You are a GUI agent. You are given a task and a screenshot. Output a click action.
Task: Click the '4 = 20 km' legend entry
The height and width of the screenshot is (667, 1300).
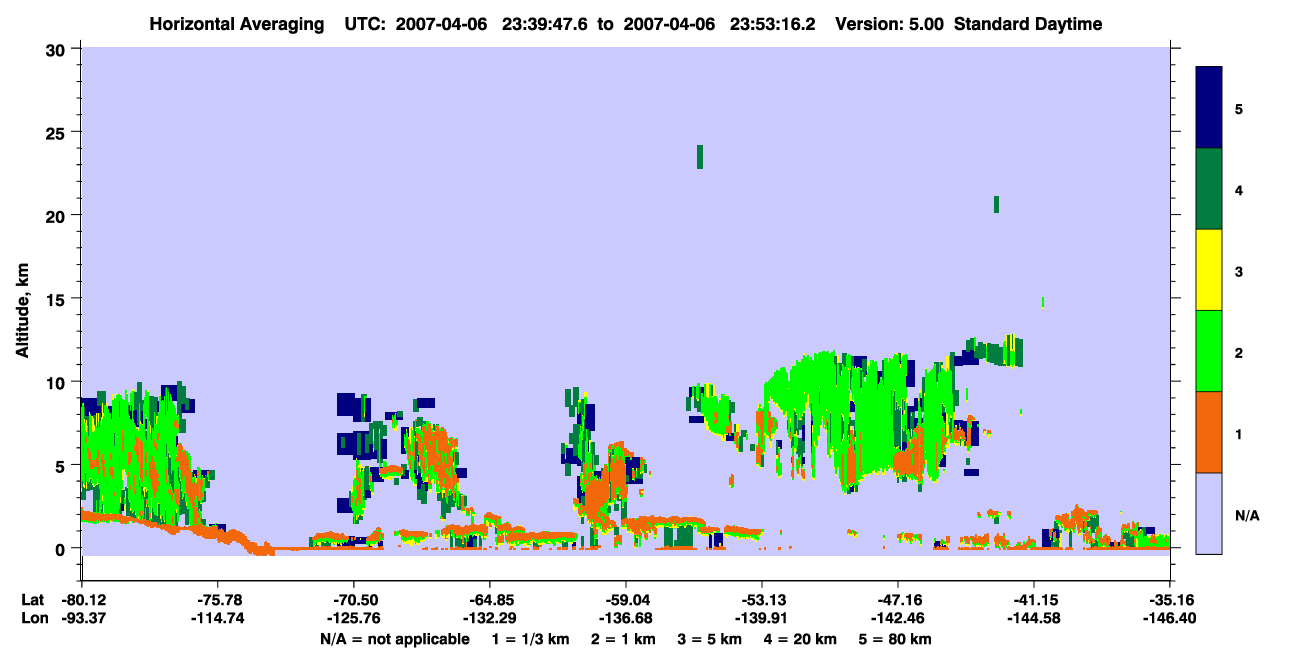click(802, 639)
